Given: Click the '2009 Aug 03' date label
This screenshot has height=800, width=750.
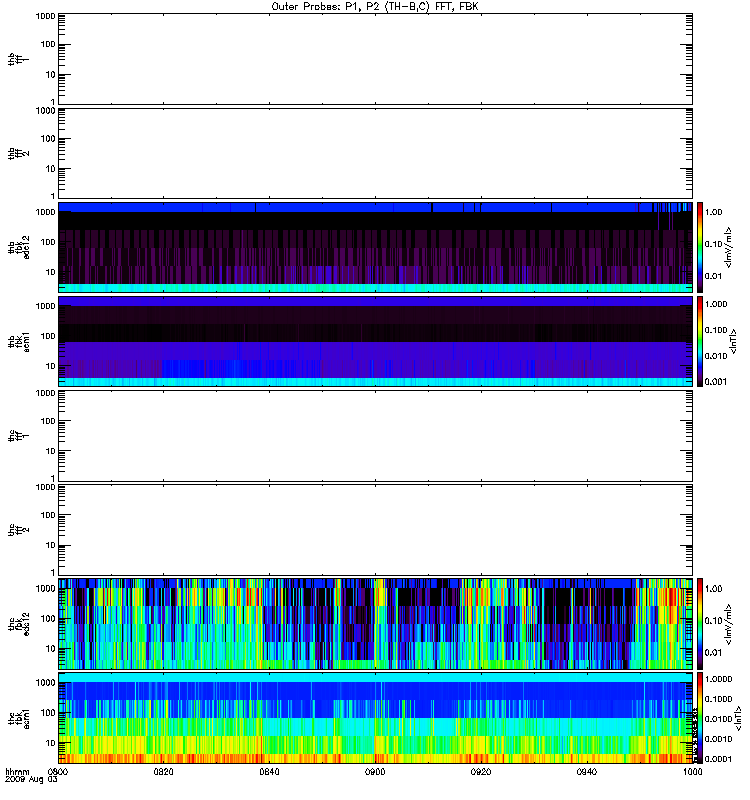Looking at the screenshot, I should pos(31,779).
